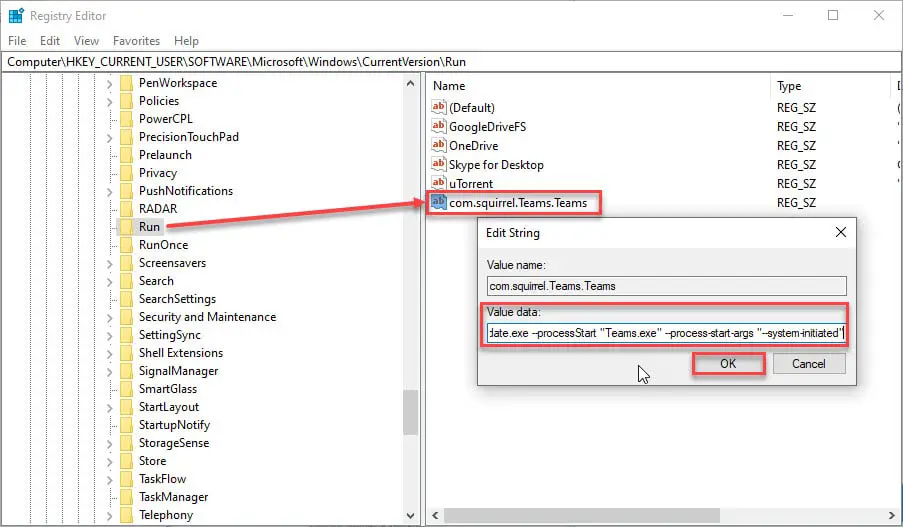Click the Privacy folder icon
The width and height of the screenshot is (903, 527).
point(126,173)
